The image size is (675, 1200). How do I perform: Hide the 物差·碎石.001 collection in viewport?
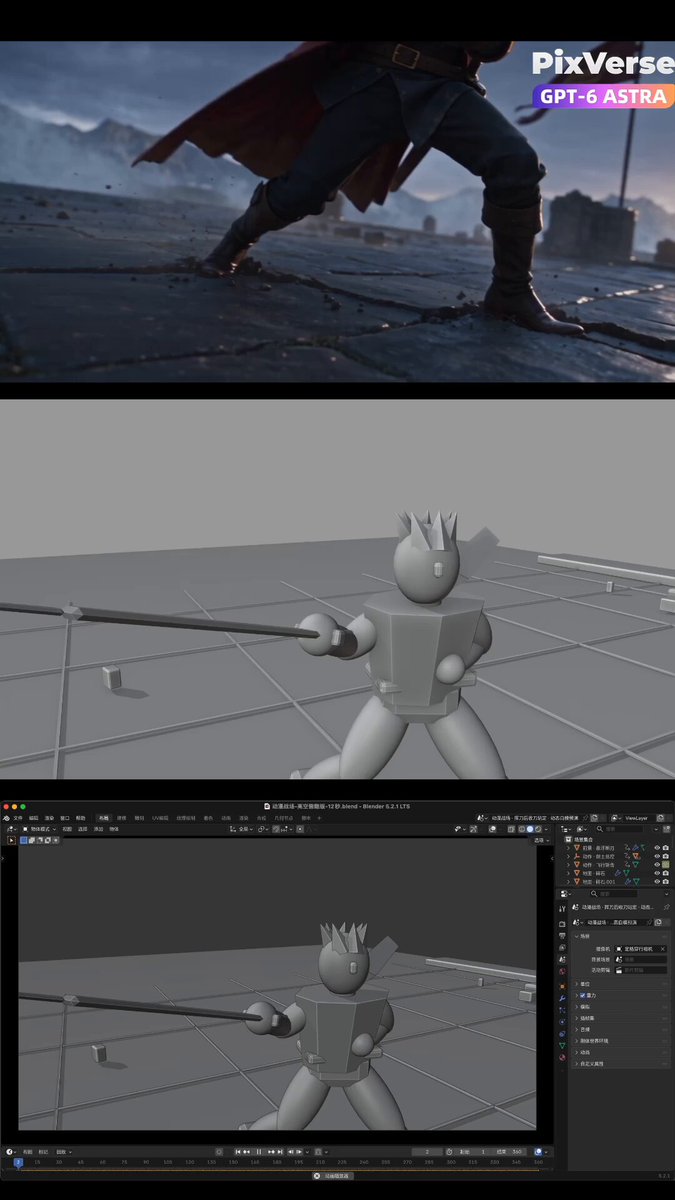click(x=658, y=882)
